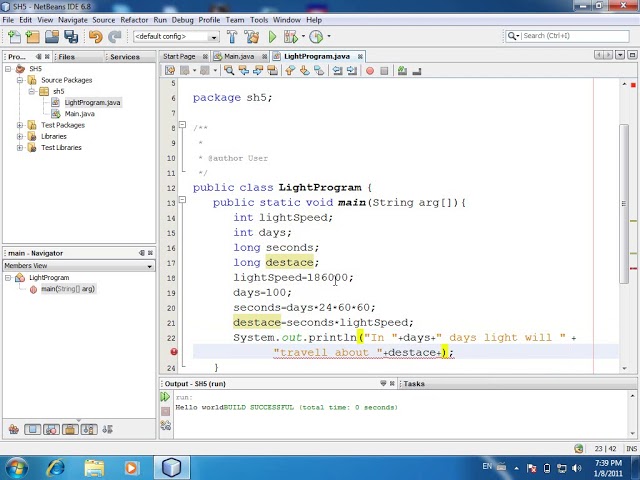
Task: Click Shift Line Left editor icon
Action: pos(337,71)
